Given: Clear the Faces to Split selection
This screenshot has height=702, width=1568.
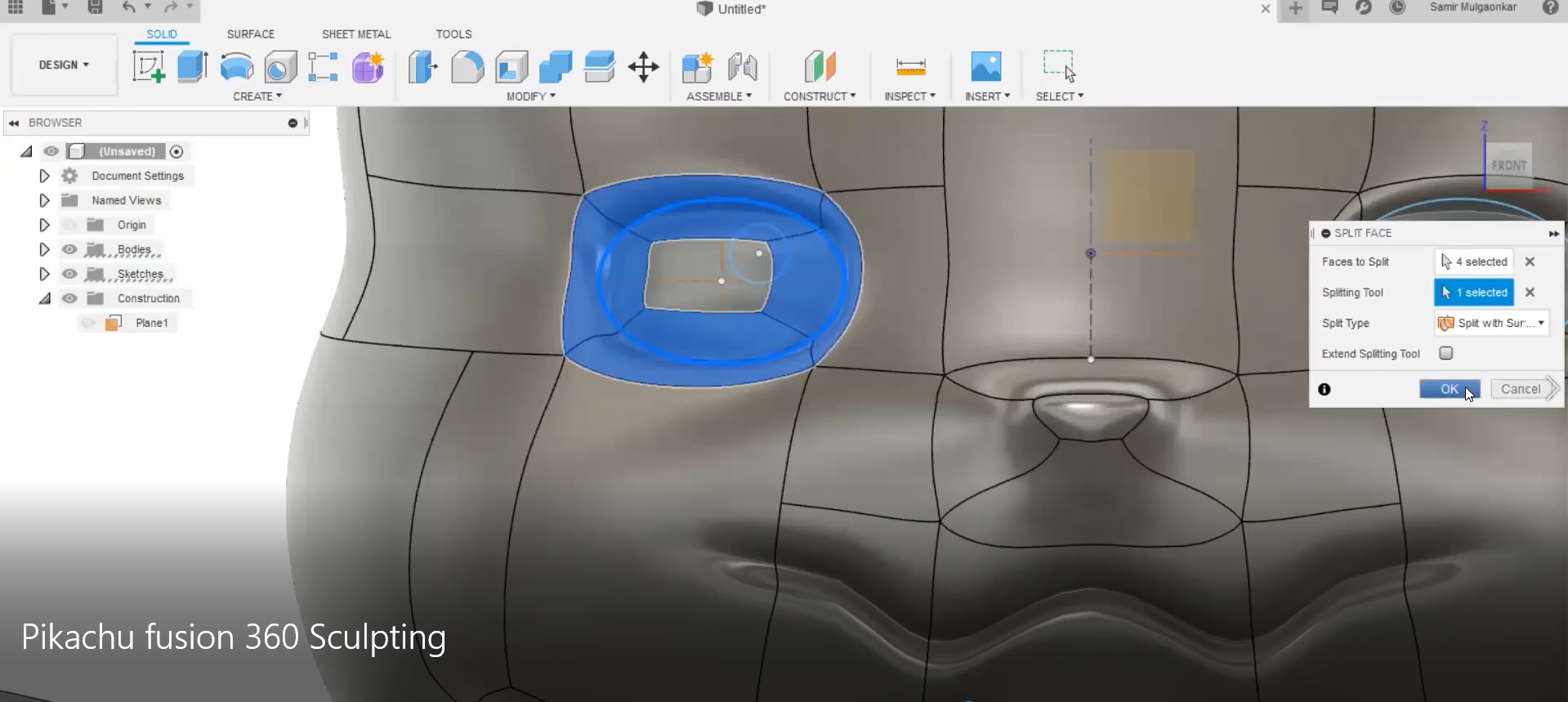Looking at the screenshot, I should point(1530,262).
